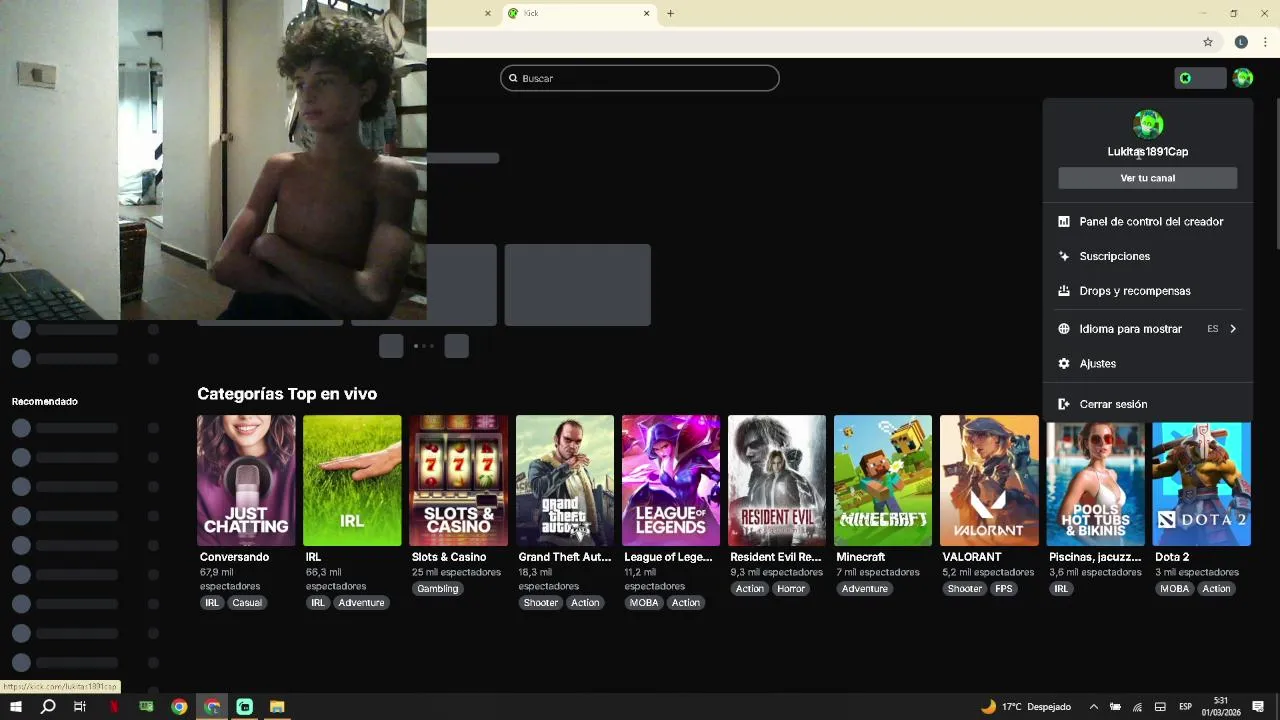This screenshot has height=720, width=1280.
Task: Open Chrome's three-dot menu
Action: (x=1265, y=42)
